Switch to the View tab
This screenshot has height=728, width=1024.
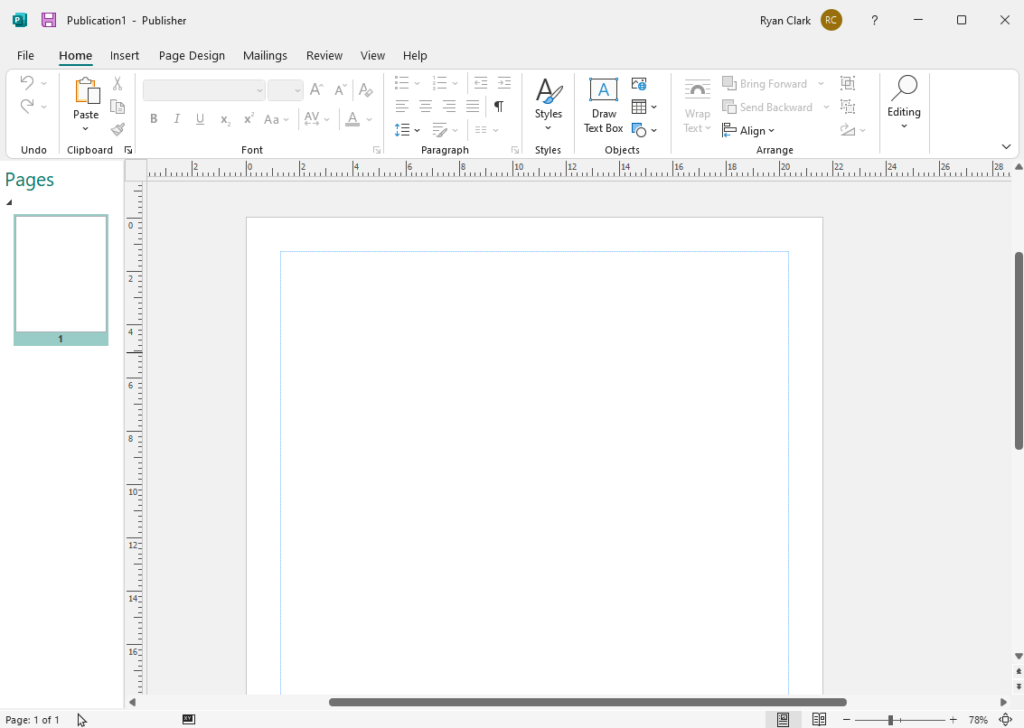(x=372, y=55)
